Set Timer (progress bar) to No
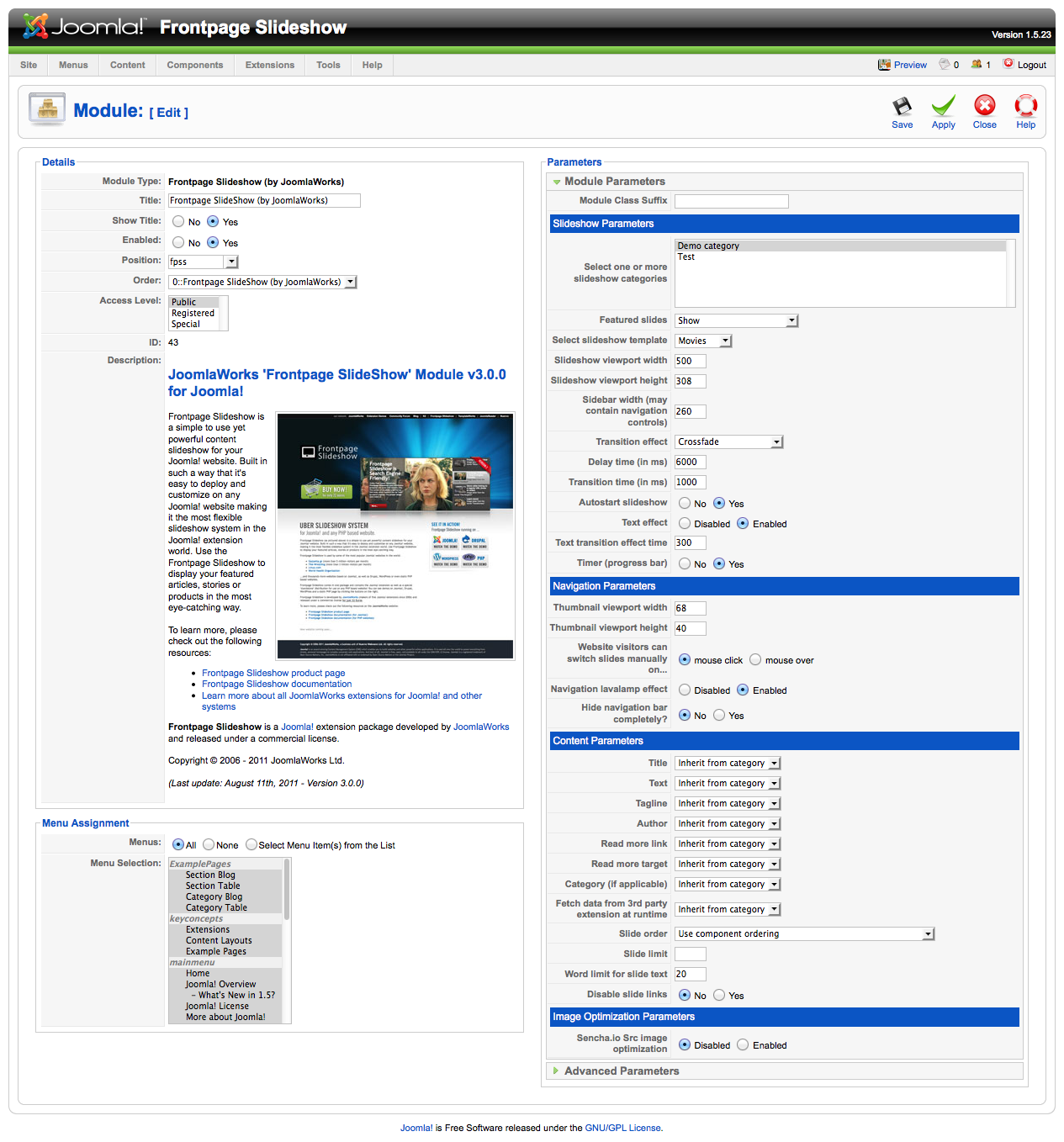 [685, 564]
